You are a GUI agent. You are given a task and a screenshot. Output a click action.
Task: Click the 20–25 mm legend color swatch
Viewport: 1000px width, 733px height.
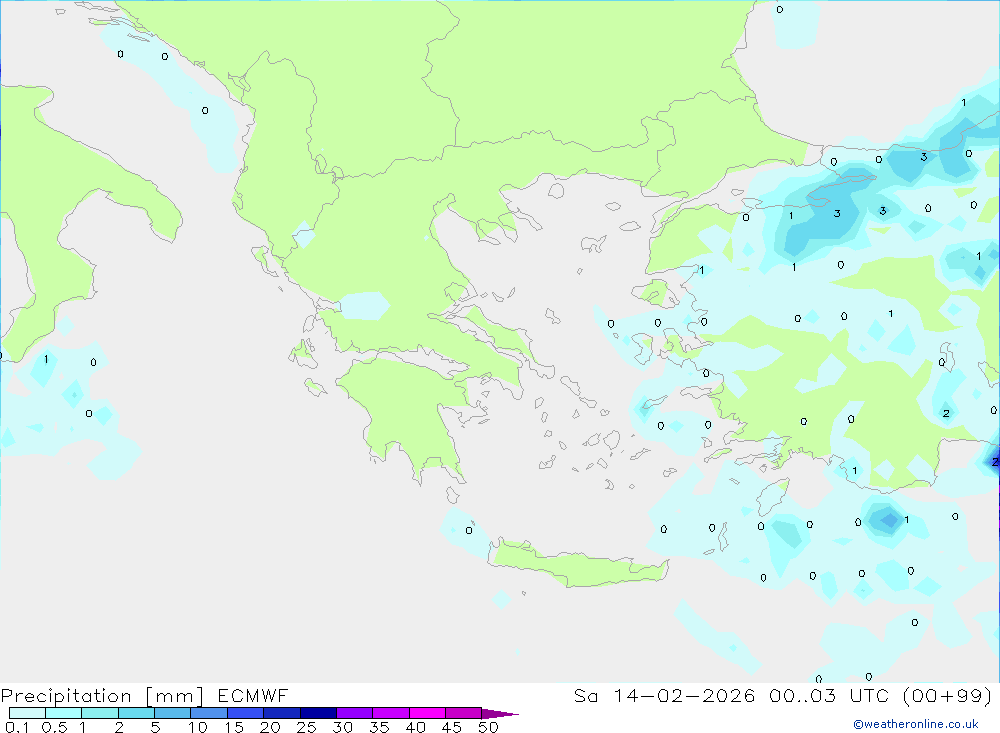(x=282, y=713)
